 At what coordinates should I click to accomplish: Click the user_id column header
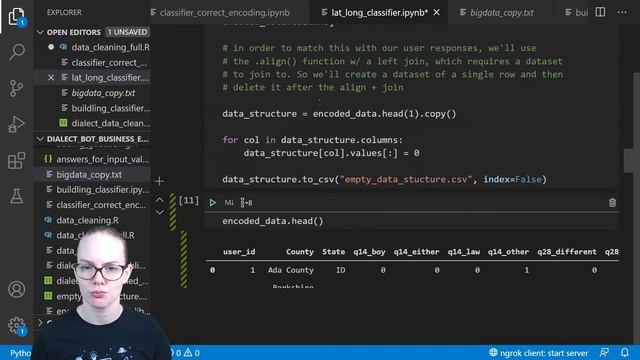(x=239, y=252)
